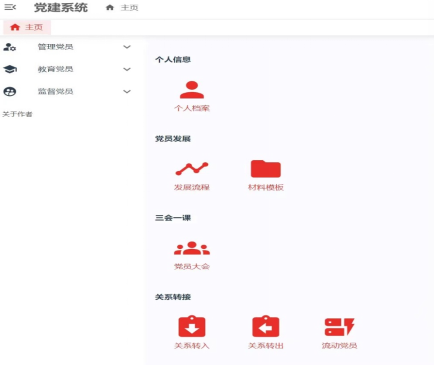Click the 党建系统 title
The width and height of the screenshot is (434, 365).
(x=61, y=7)
